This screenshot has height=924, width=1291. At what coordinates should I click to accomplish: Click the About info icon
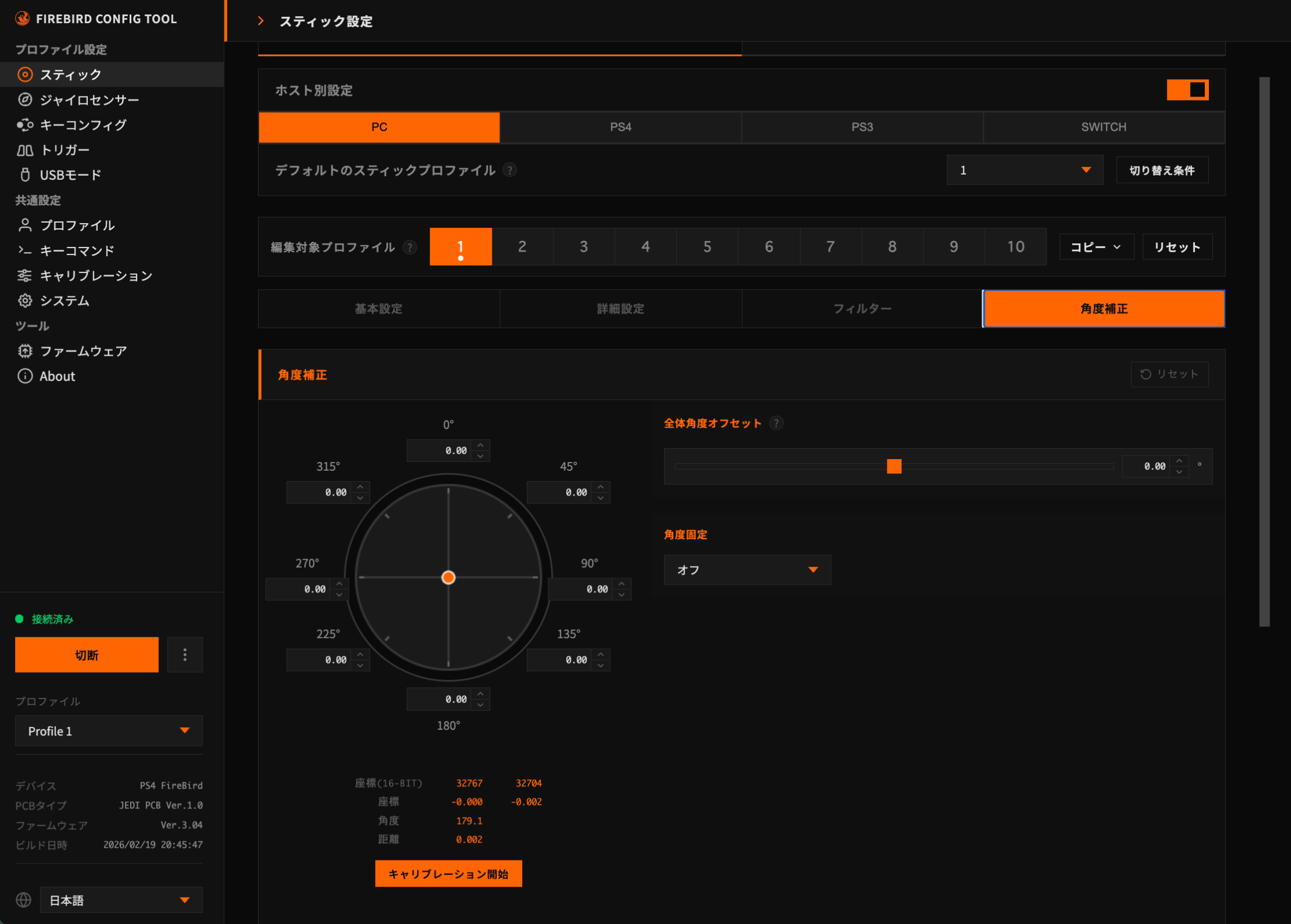24,376
